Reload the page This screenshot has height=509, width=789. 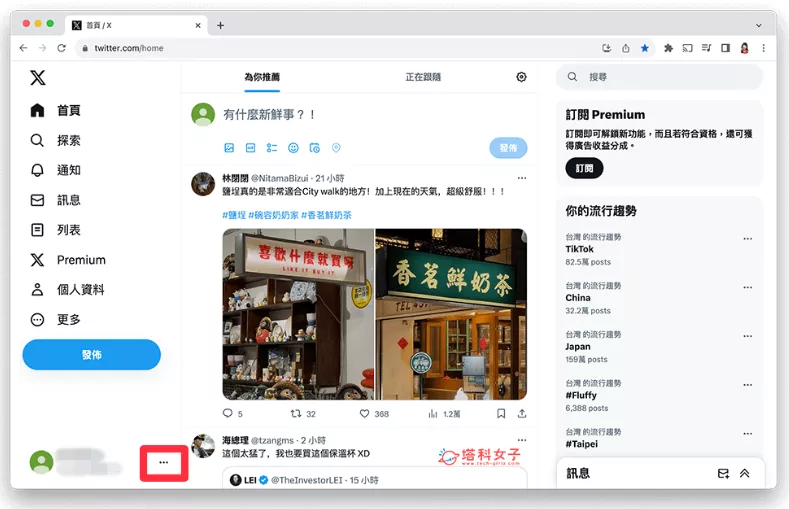point(61,48)
